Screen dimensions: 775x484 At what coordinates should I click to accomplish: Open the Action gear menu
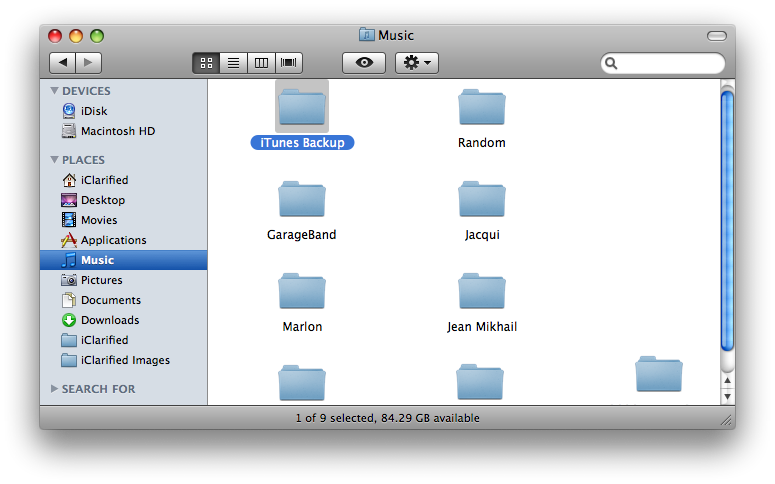[x=417, y=63]
